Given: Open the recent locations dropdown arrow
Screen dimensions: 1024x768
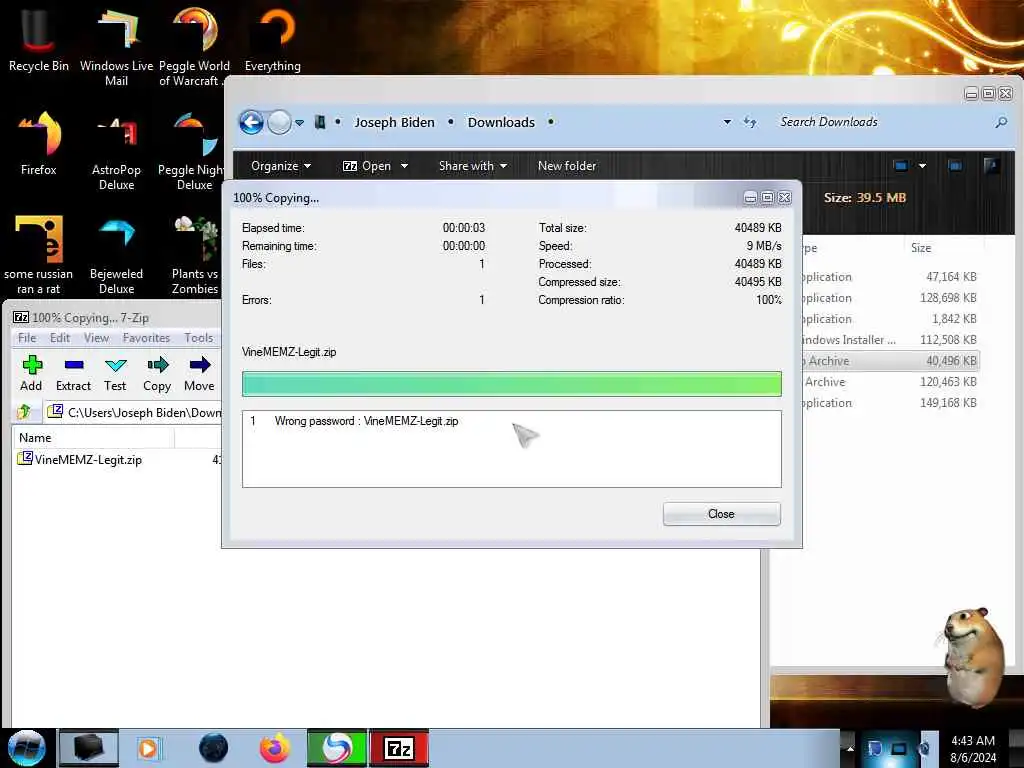Looking at the screenshot, I should point(299,122).
